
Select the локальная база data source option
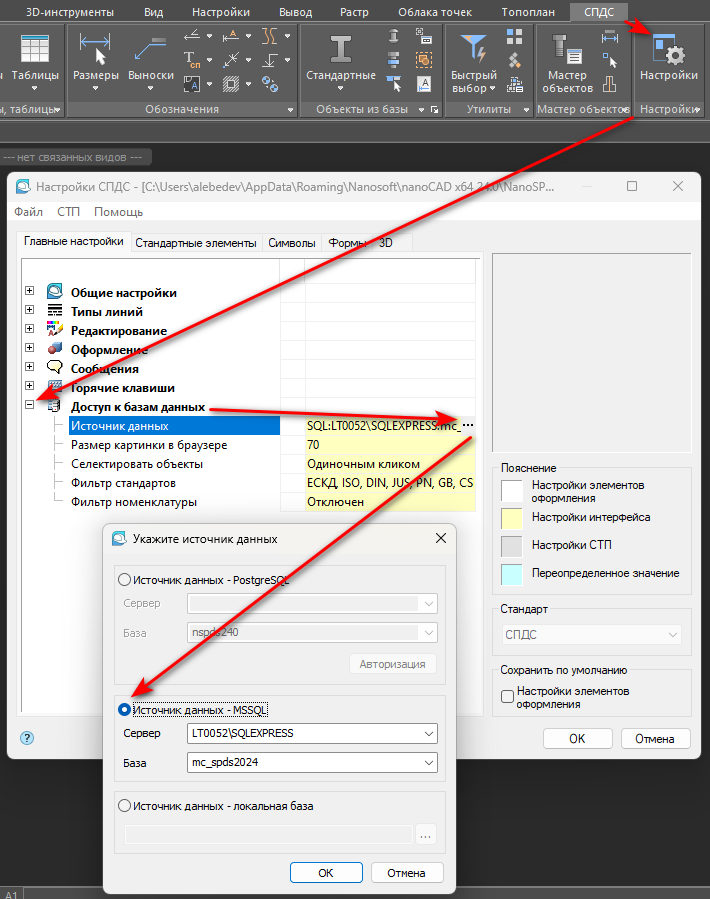(125, 805)
